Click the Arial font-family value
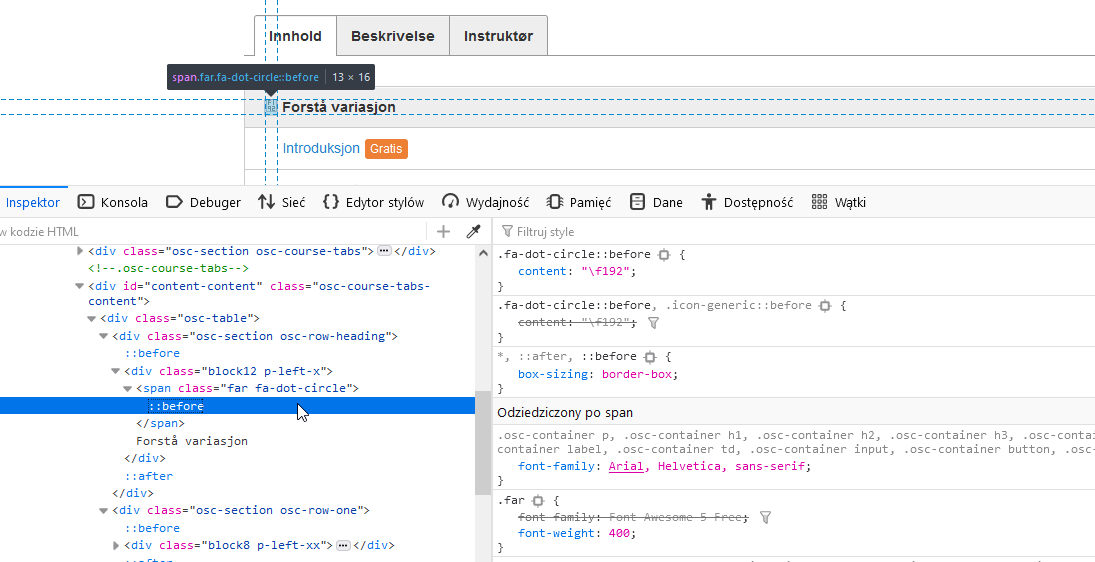The width and height of the screenshot is (1095, 562). tap(628, 466)
